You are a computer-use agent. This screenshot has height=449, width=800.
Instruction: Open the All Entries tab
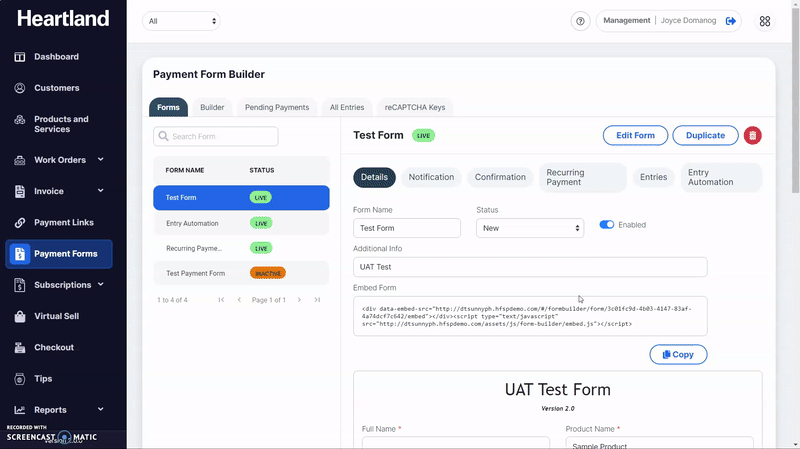347,107
